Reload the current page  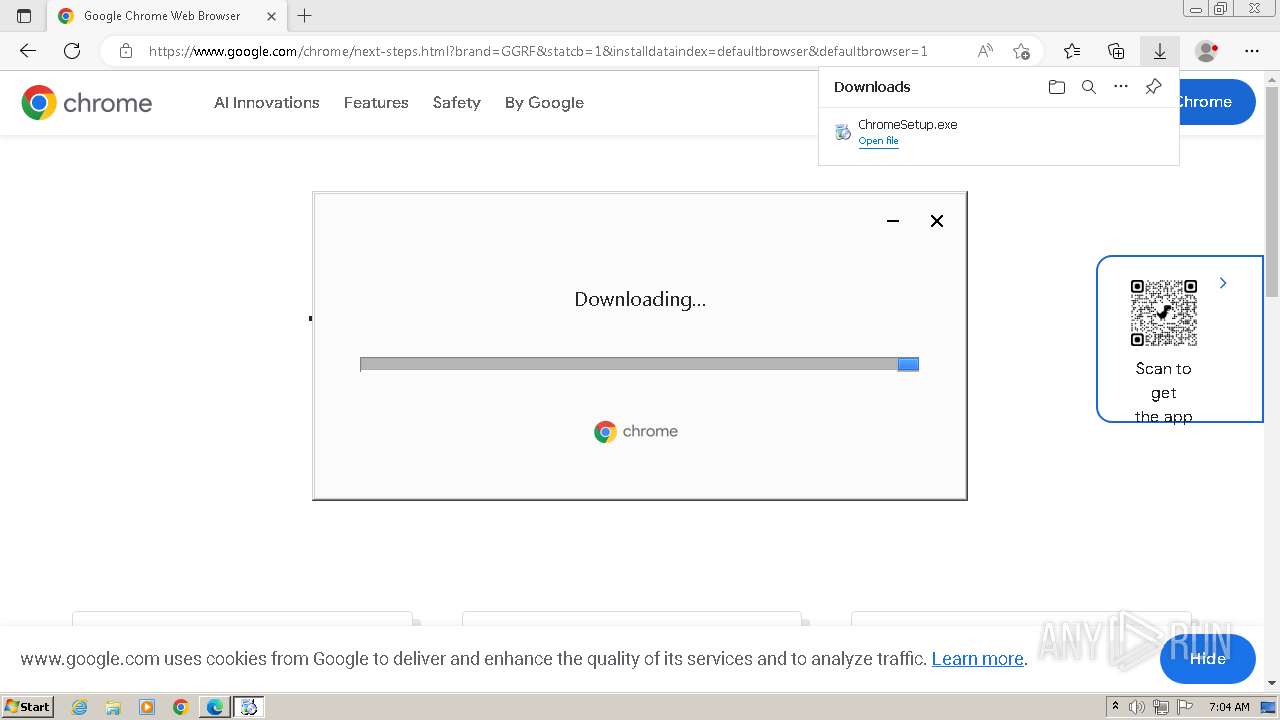pyautogui.click(x=72, y=51)
